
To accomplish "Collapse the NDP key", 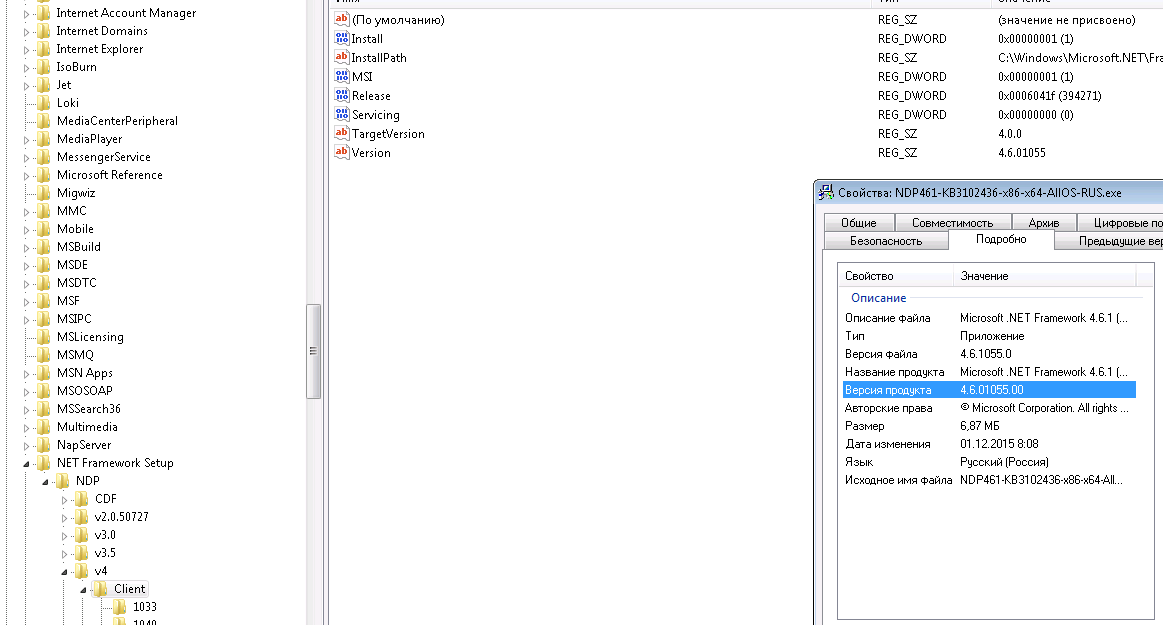I will click(45, 482).
